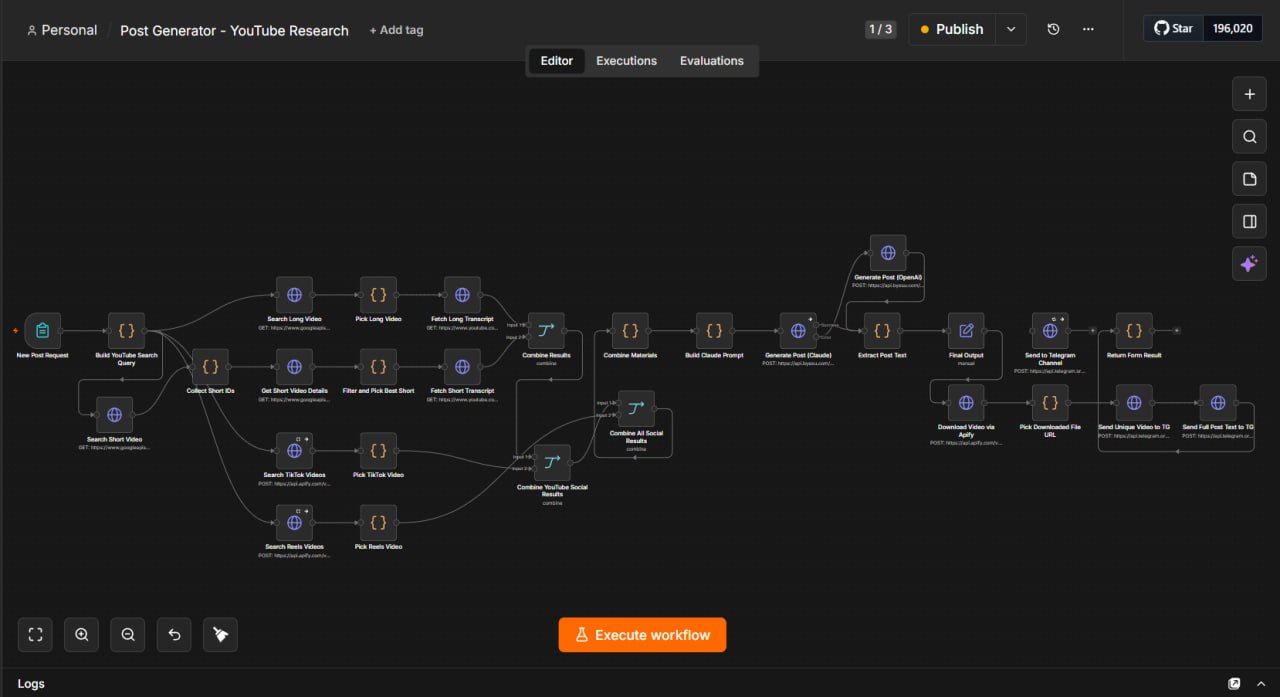The image size is (1280, 697).
Task: Reset the canvas zoom level
Action: [x=174, y=634]
